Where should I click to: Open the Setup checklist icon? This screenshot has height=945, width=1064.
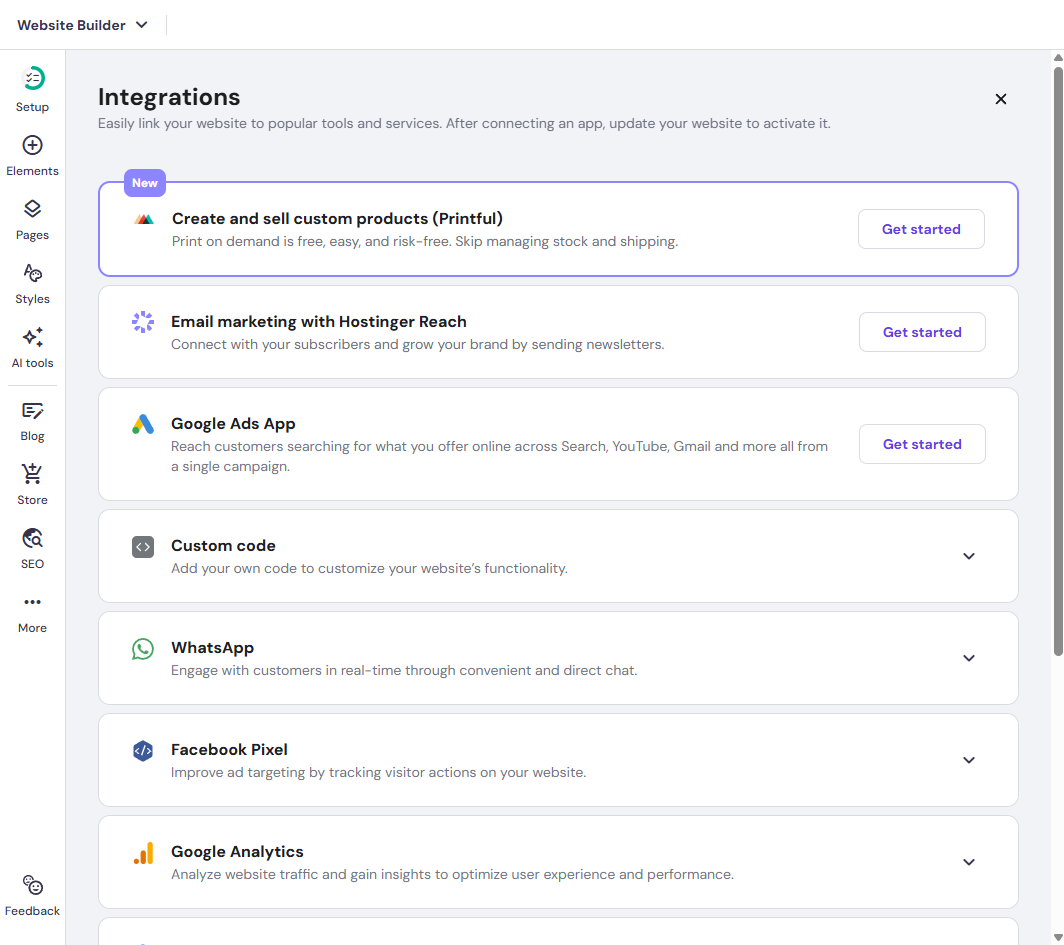click(x=33, y=79)
